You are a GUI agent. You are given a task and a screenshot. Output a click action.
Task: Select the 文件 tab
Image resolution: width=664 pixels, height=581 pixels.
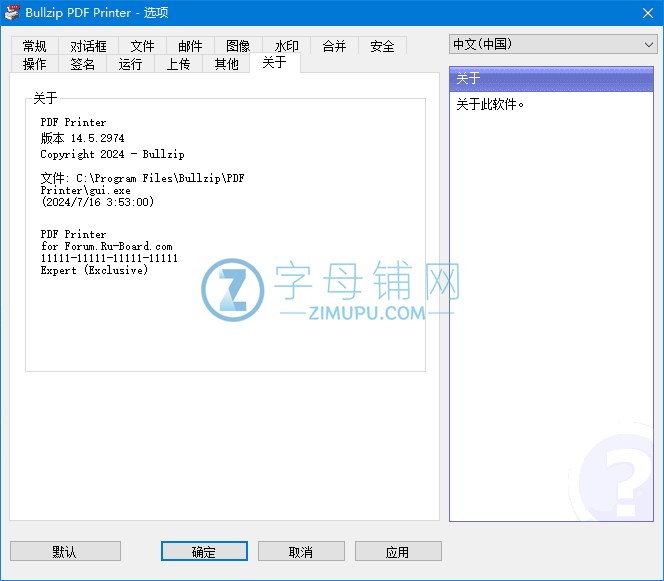[142, 46]
